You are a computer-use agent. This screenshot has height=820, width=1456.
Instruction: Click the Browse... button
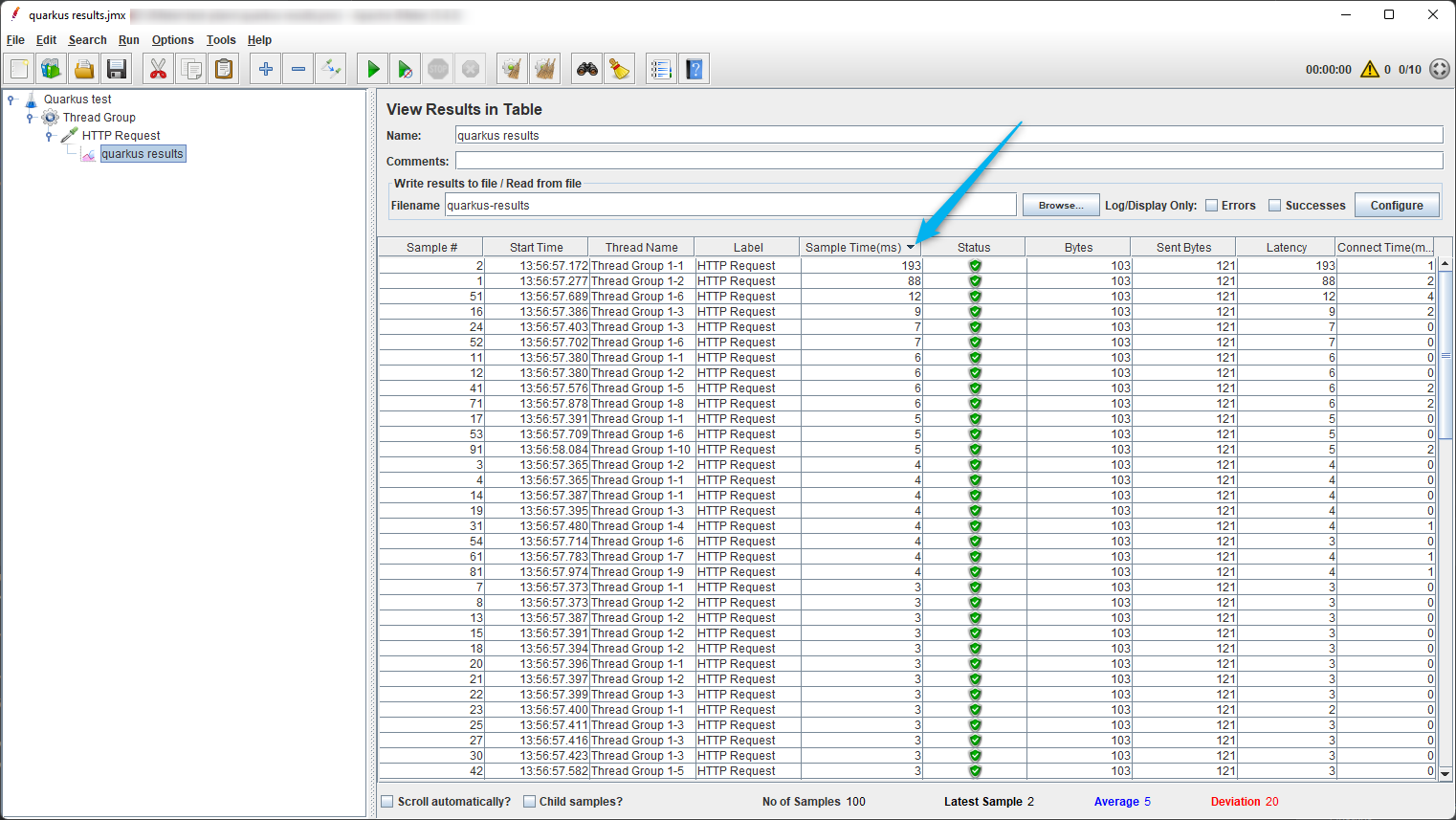[1060, 206]
